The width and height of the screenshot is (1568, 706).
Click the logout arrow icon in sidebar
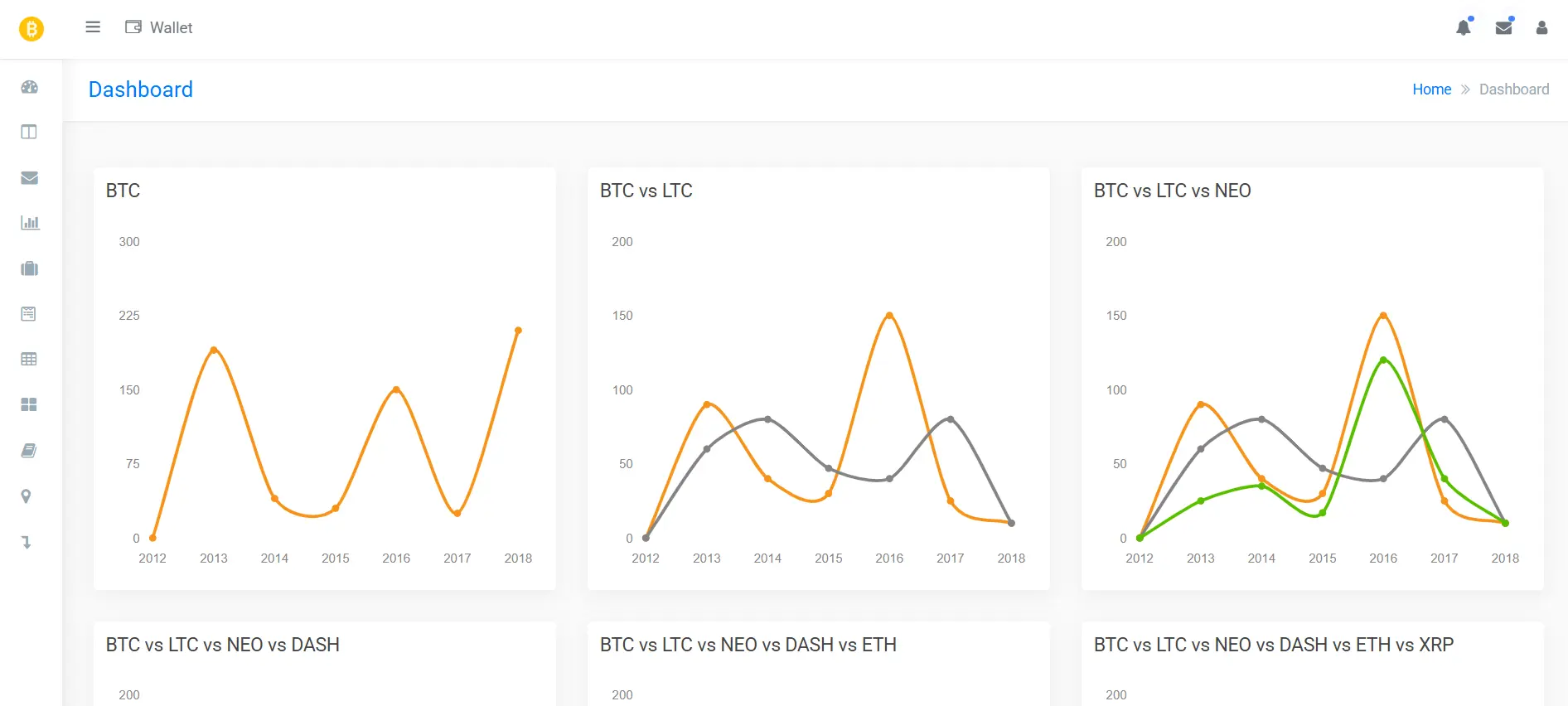click(x=27, y=541)
